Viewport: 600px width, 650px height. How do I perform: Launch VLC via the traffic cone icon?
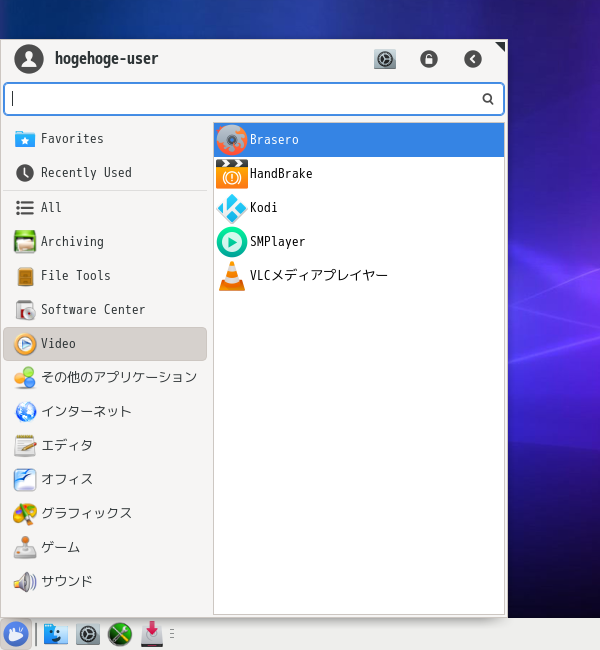click(x=232, y=276)
